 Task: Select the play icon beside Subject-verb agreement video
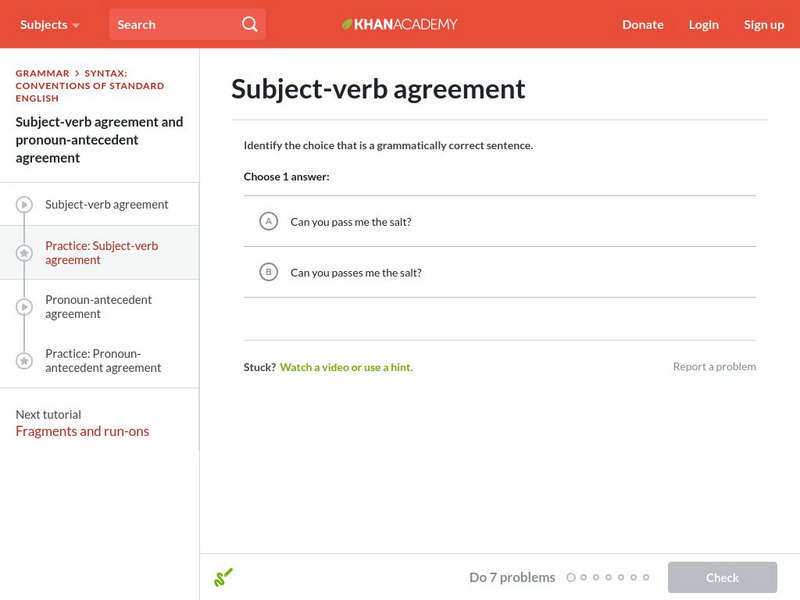[x=24, y=204]
